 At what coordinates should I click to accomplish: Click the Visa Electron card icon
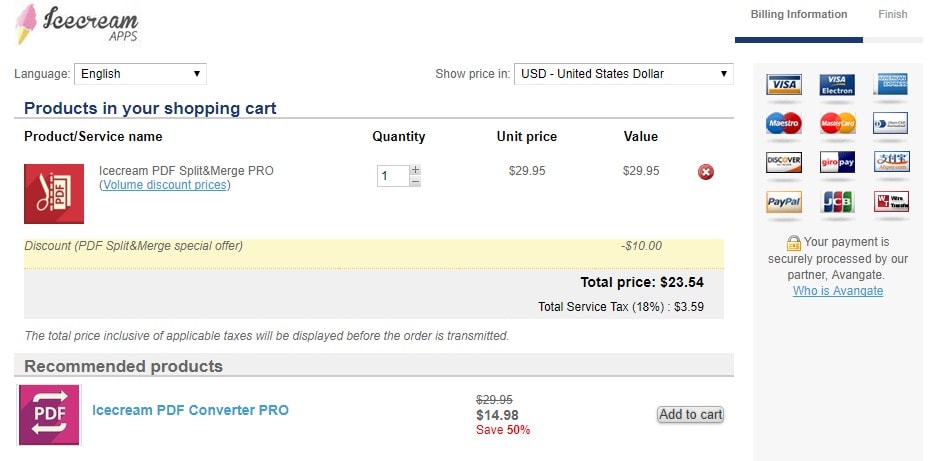(x=837, y=85)
